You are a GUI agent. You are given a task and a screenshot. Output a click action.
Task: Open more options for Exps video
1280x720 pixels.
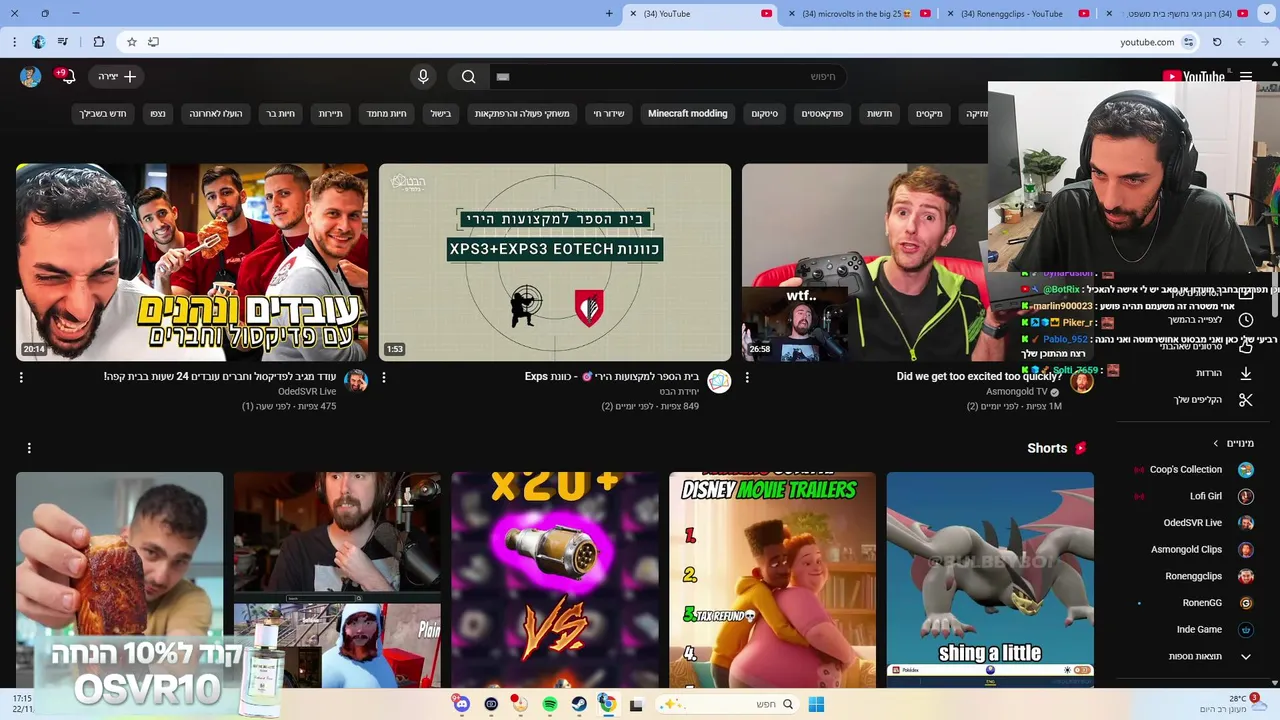tap(384, 378)
